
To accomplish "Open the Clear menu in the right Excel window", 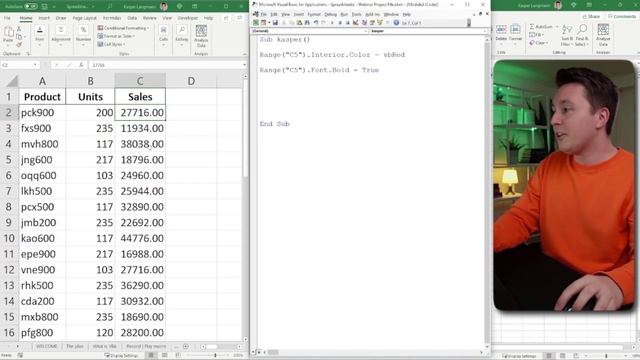I will pos(539,42).
